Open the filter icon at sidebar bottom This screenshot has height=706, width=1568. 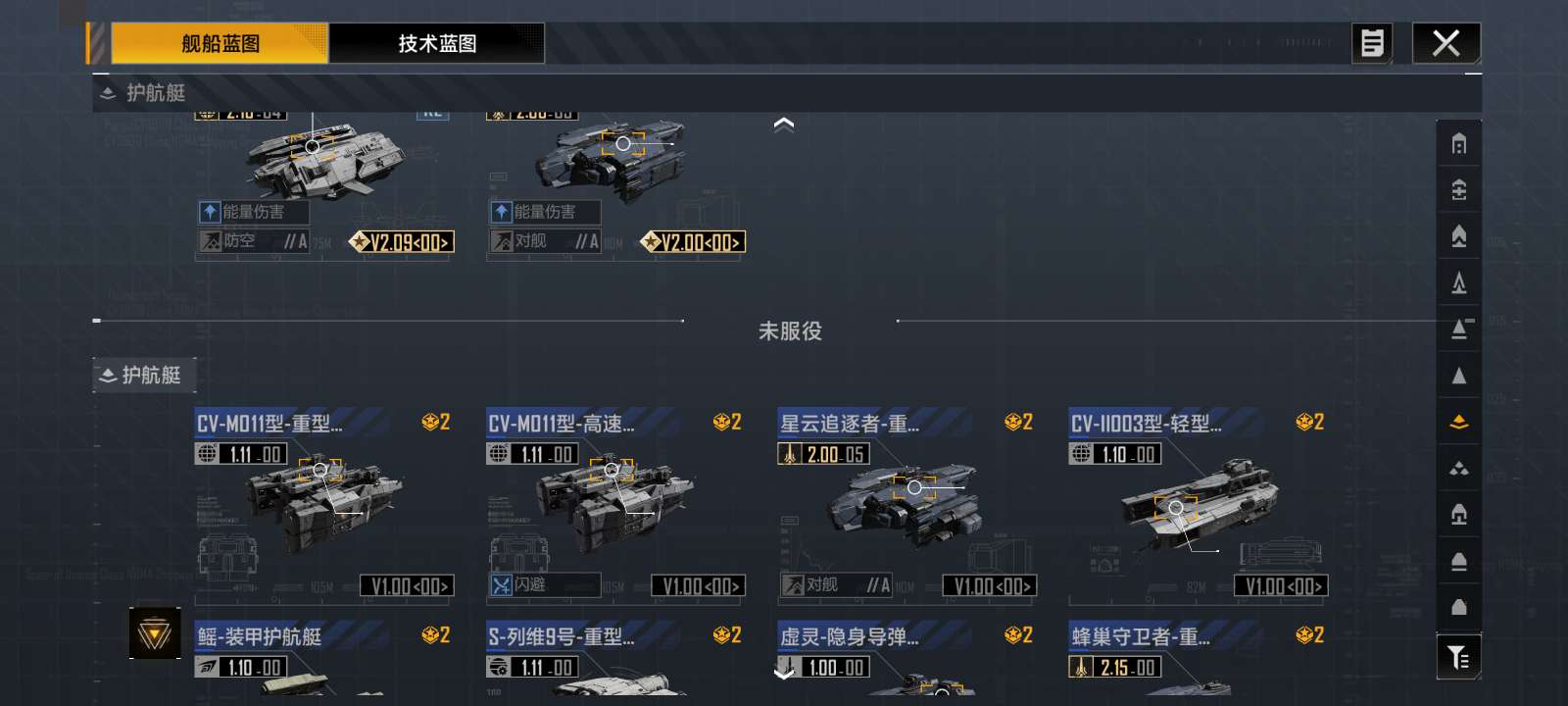coord(1458,657)
